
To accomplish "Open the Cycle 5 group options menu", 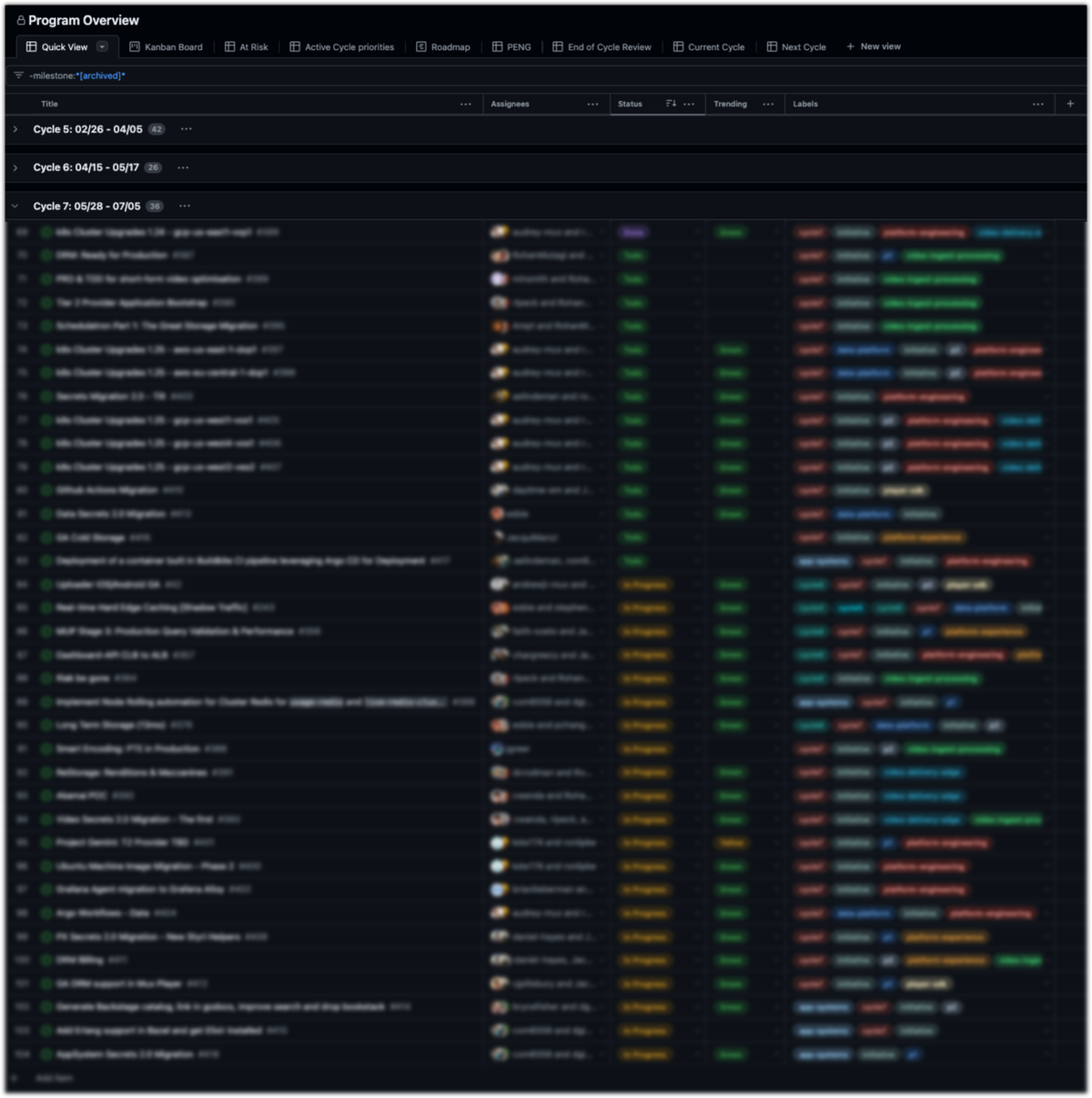I will [186, 129].
